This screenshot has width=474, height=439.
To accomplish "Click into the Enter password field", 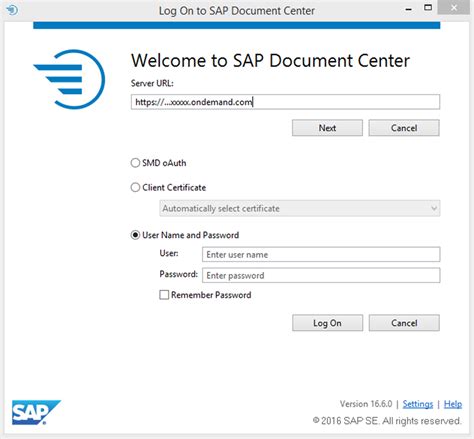I will pyautogui.click(x=321, y=275).
